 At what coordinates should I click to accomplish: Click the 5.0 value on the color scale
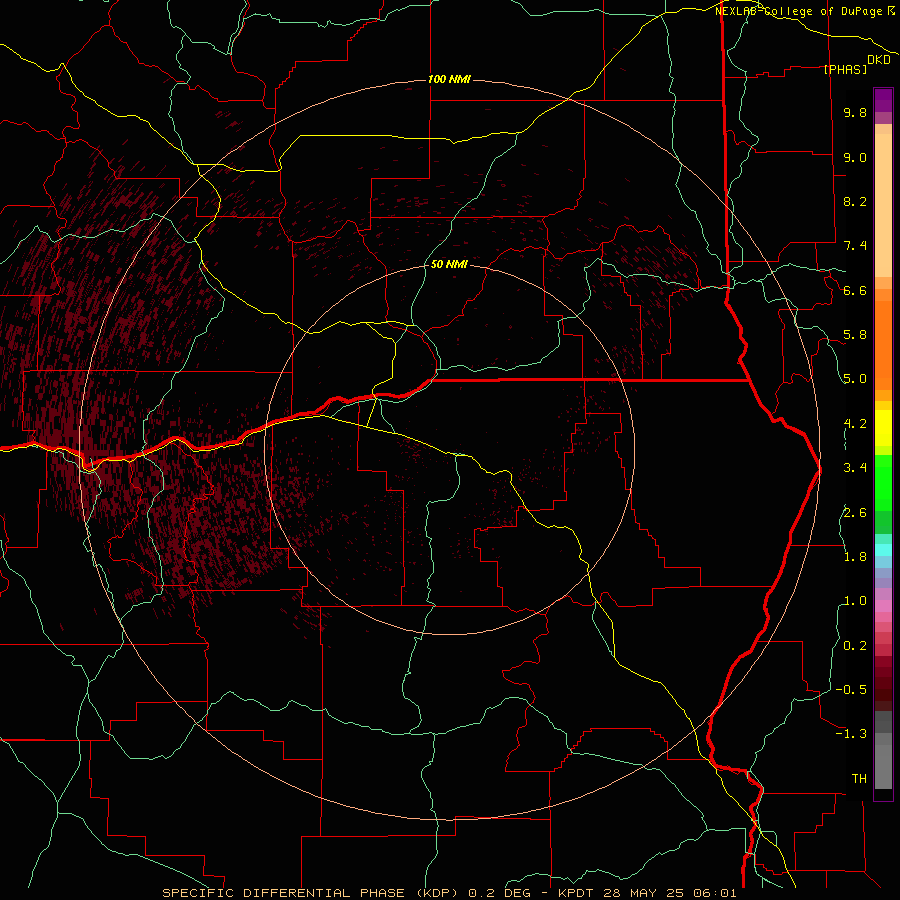855,379
